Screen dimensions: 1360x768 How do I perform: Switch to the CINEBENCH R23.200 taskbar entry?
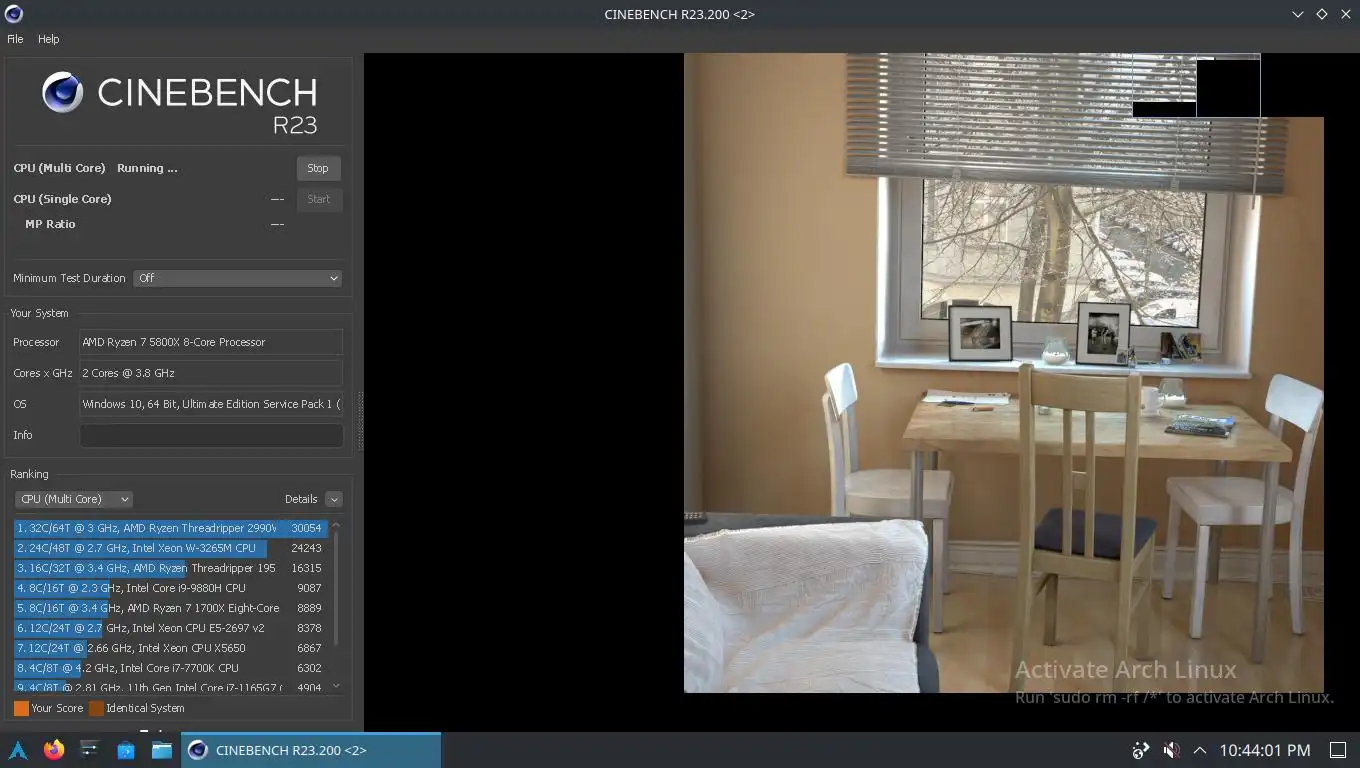point(311,750)
